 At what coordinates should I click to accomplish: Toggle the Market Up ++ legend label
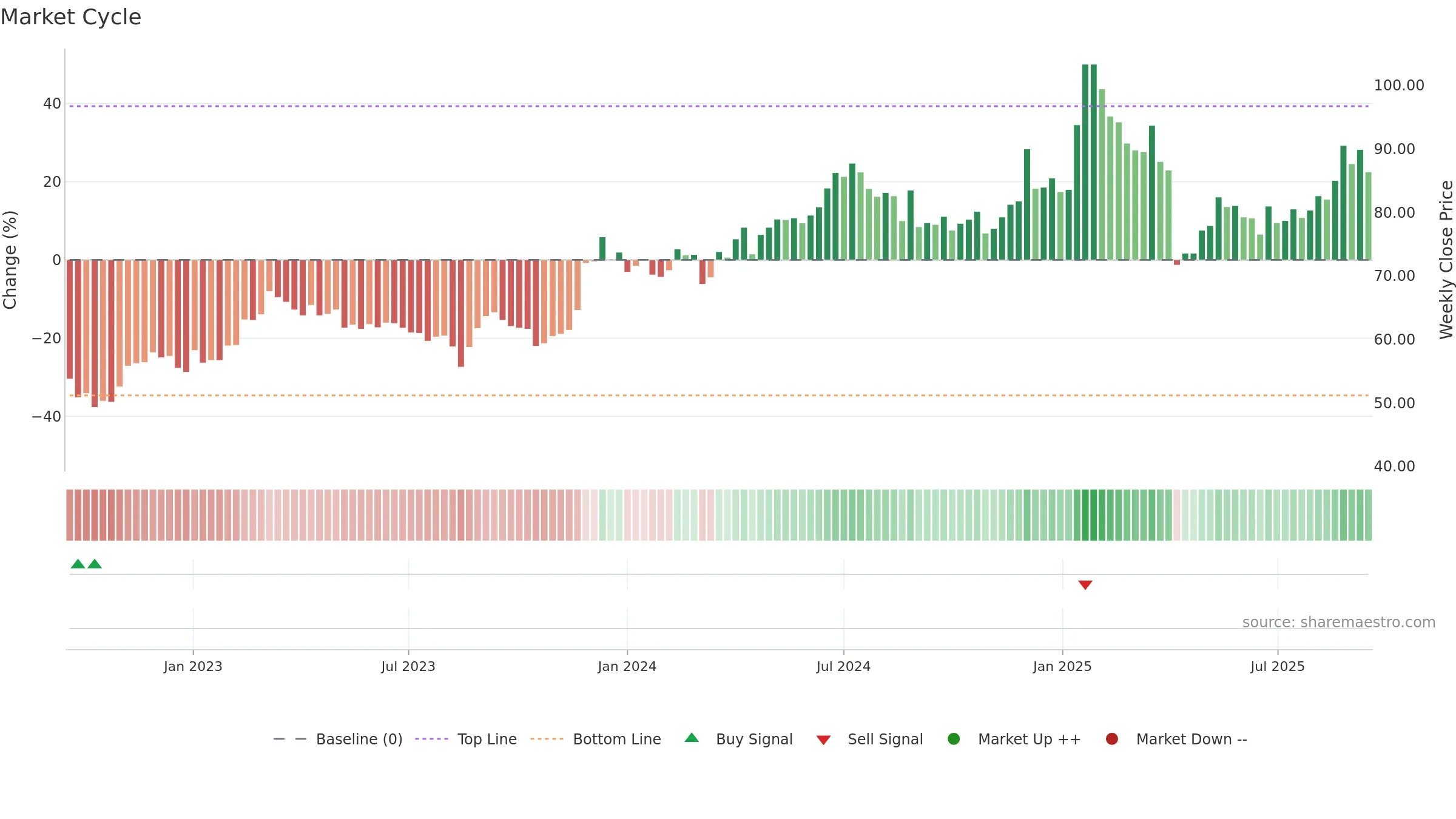[1030, 739]
